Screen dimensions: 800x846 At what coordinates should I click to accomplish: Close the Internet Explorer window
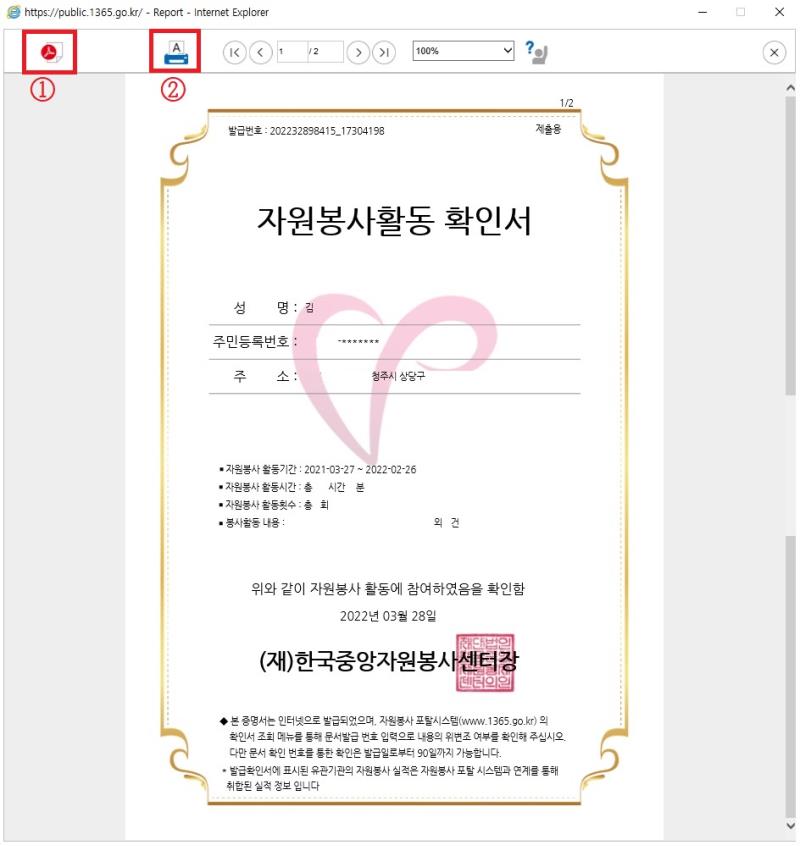click(x=779, y=12)
